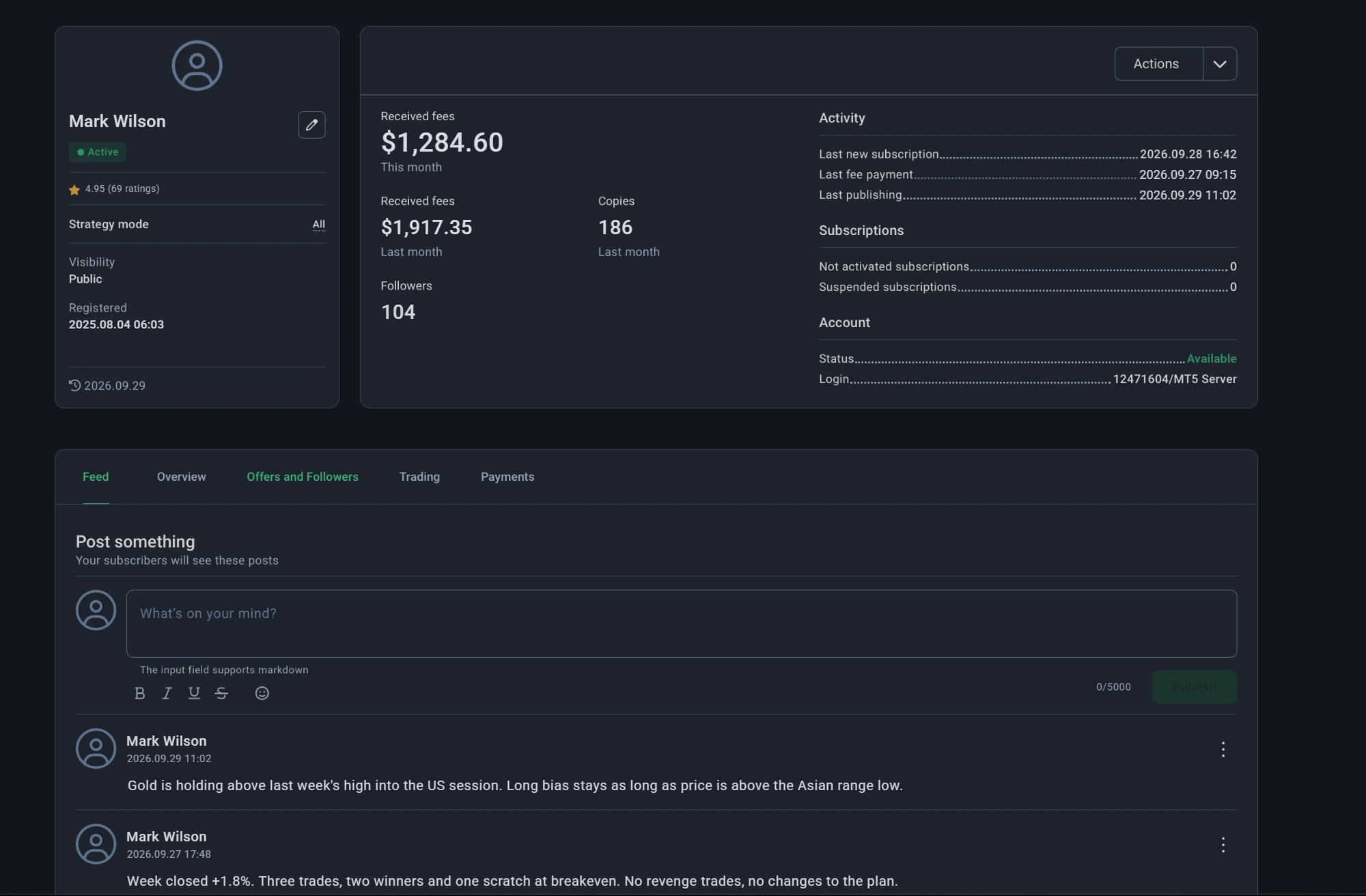Screen dimensions: 1366x896
Task: Click the 4.95 (69 ratings) text
Action: coord(122,188)
